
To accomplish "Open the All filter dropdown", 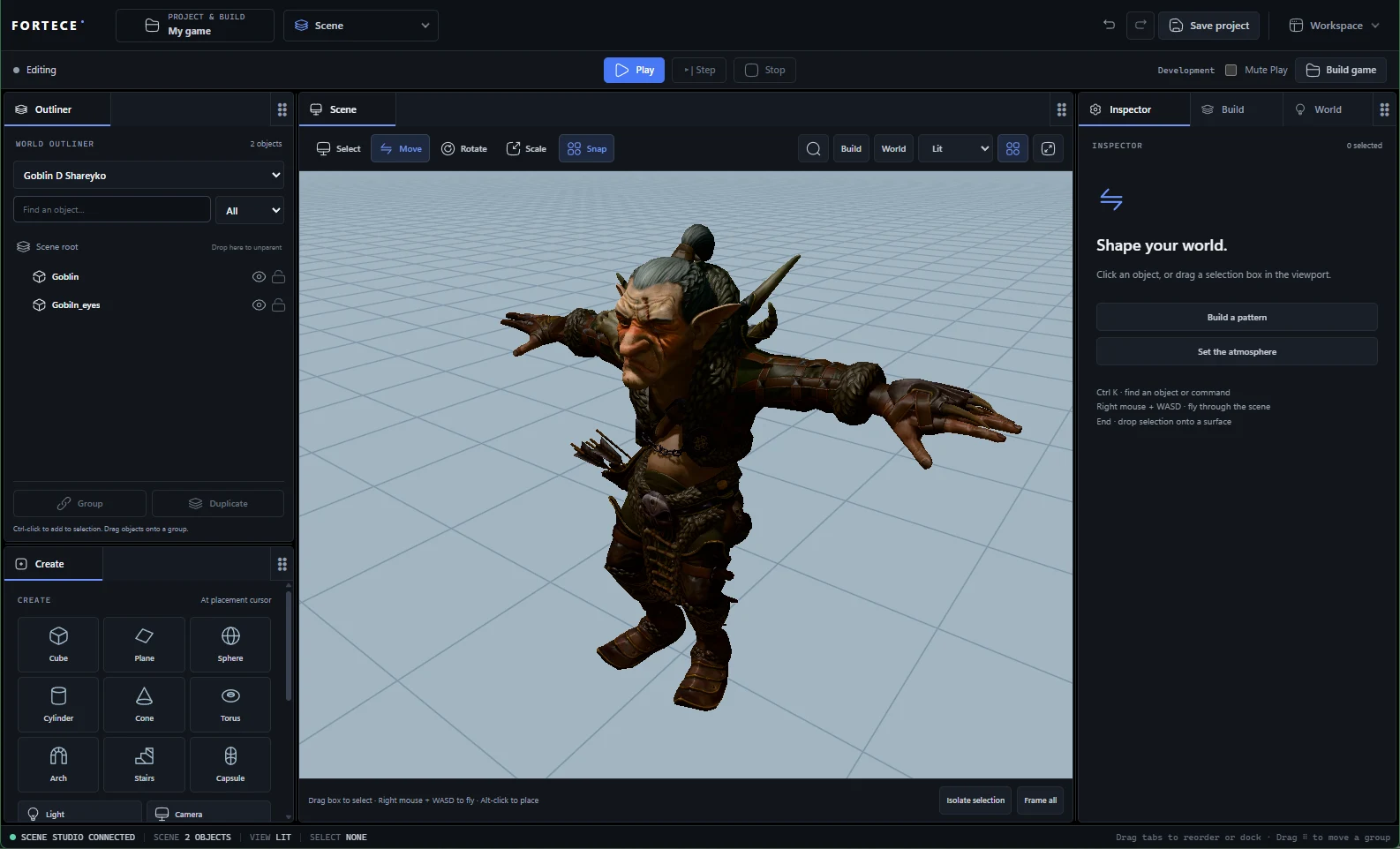I will point(251,210).
